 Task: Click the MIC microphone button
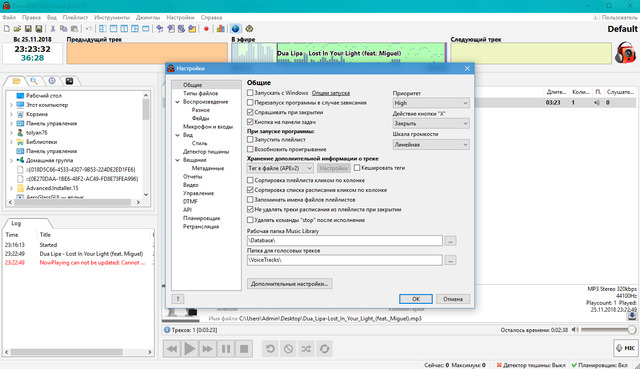[x=625, y=348]
